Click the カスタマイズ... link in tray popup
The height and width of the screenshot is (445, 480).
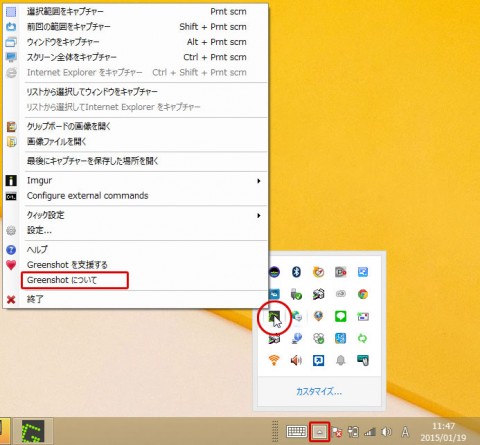[319, 391]
